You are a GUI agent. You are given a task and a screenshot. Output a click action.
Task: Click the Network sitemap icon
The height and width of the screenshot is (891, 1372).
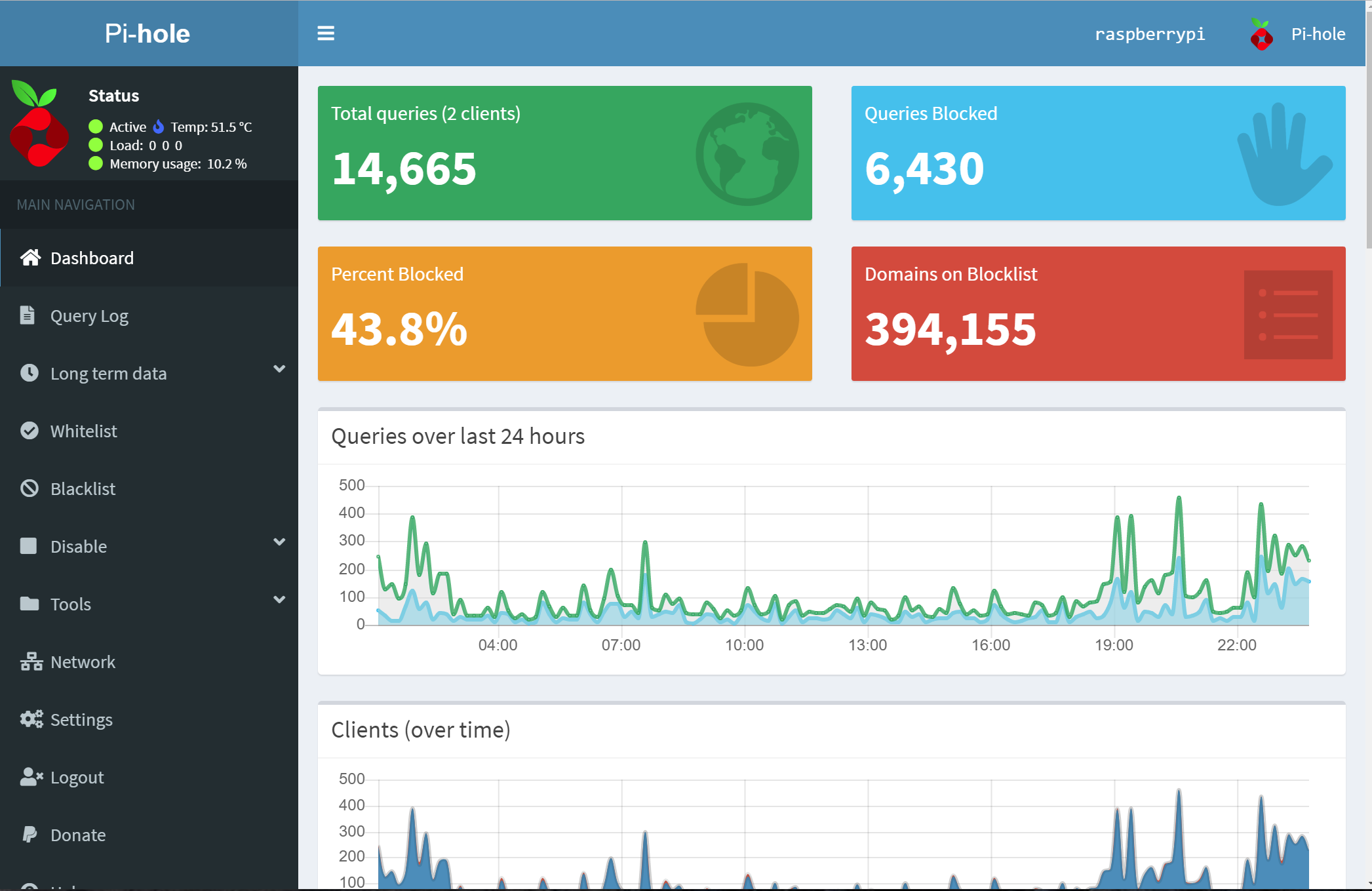(31, 662)
